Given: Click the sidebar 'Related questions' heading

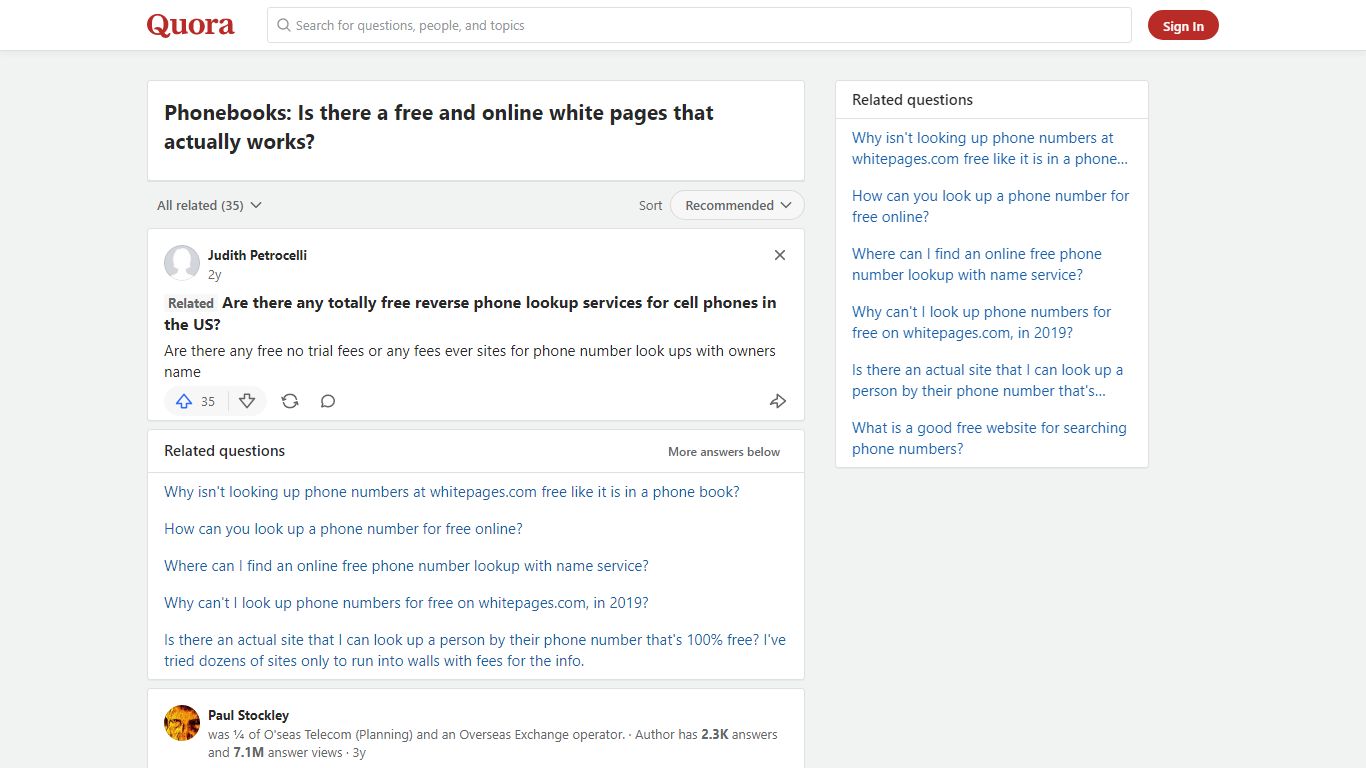Looking at the screenshot, I should (x=912, y=100).
